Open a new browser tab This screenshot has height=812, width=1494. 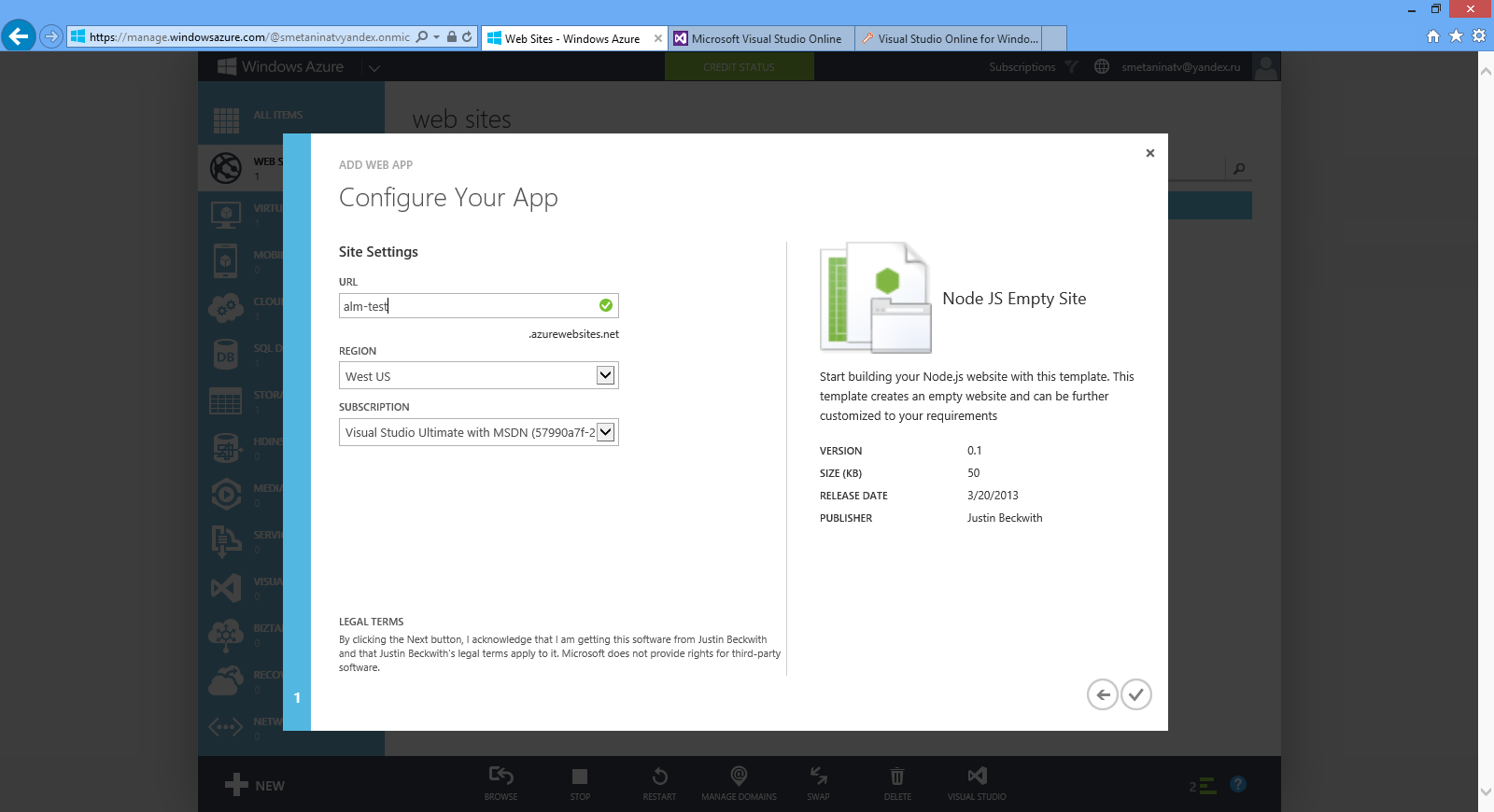[x=1053, y=38]
